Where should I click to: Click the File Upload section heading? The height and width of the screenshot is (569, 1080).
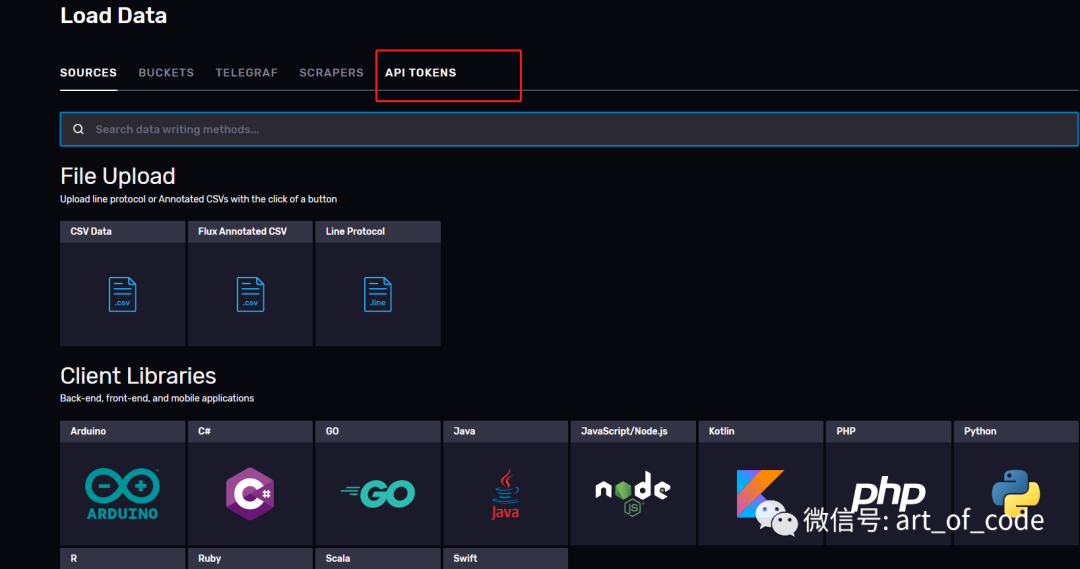tap(118, 176)
